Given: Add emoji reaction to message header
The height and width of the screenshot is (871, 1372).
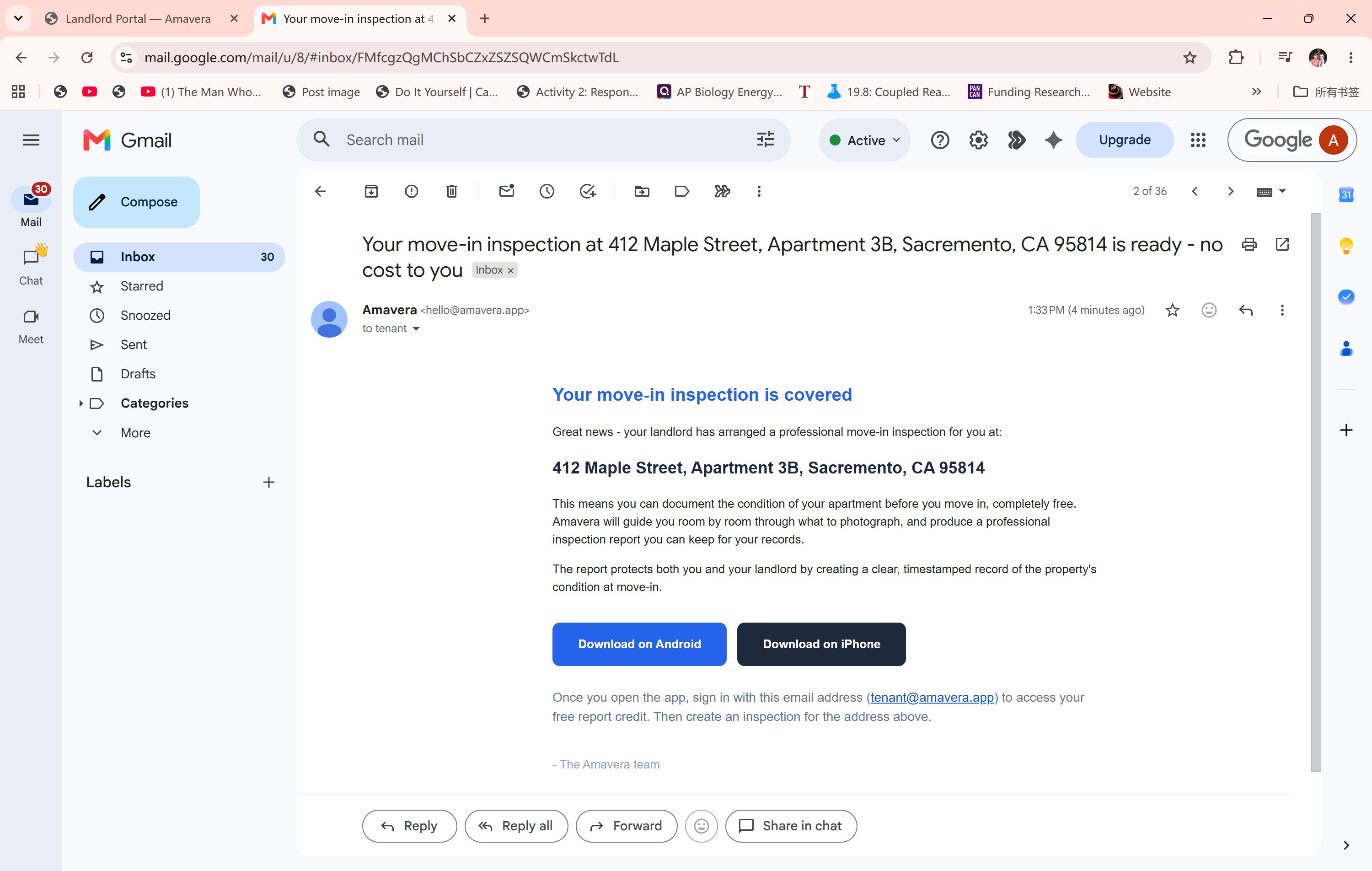Looking at the screenshot, I should click(1209, 310).
